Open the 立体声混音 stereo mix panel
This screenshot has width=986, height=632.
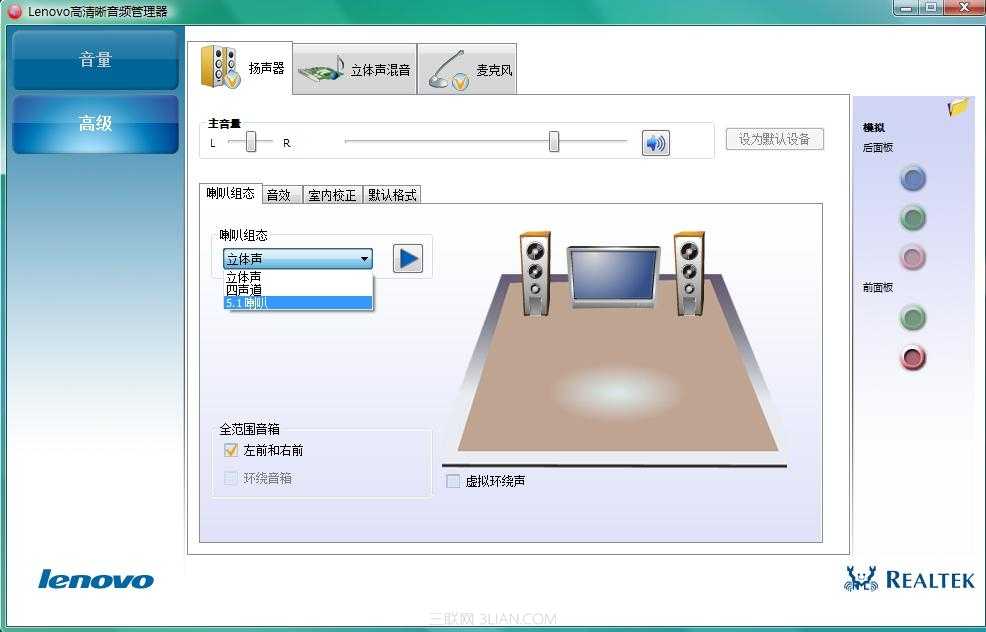[356, 68]
